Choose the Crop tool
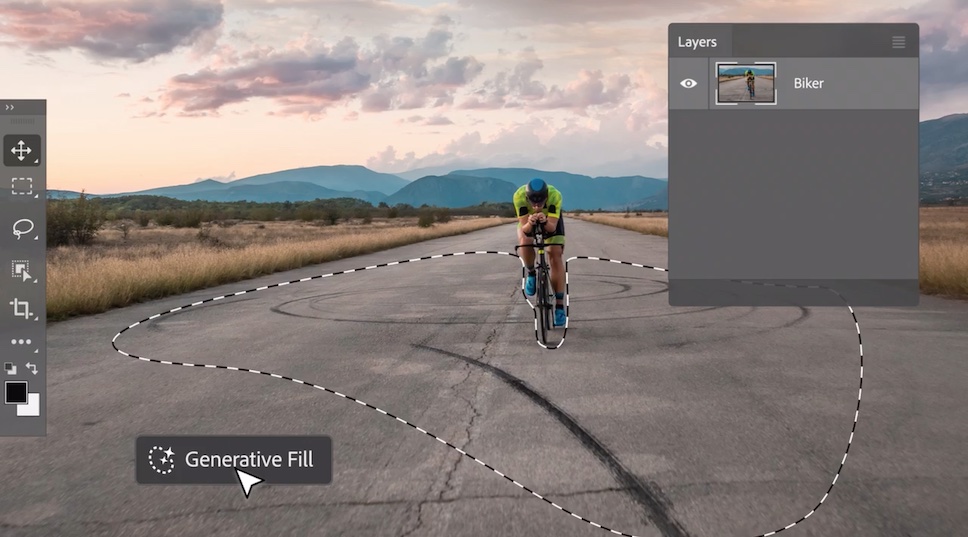This screenshot has width=968, height=537. point(21,308)
